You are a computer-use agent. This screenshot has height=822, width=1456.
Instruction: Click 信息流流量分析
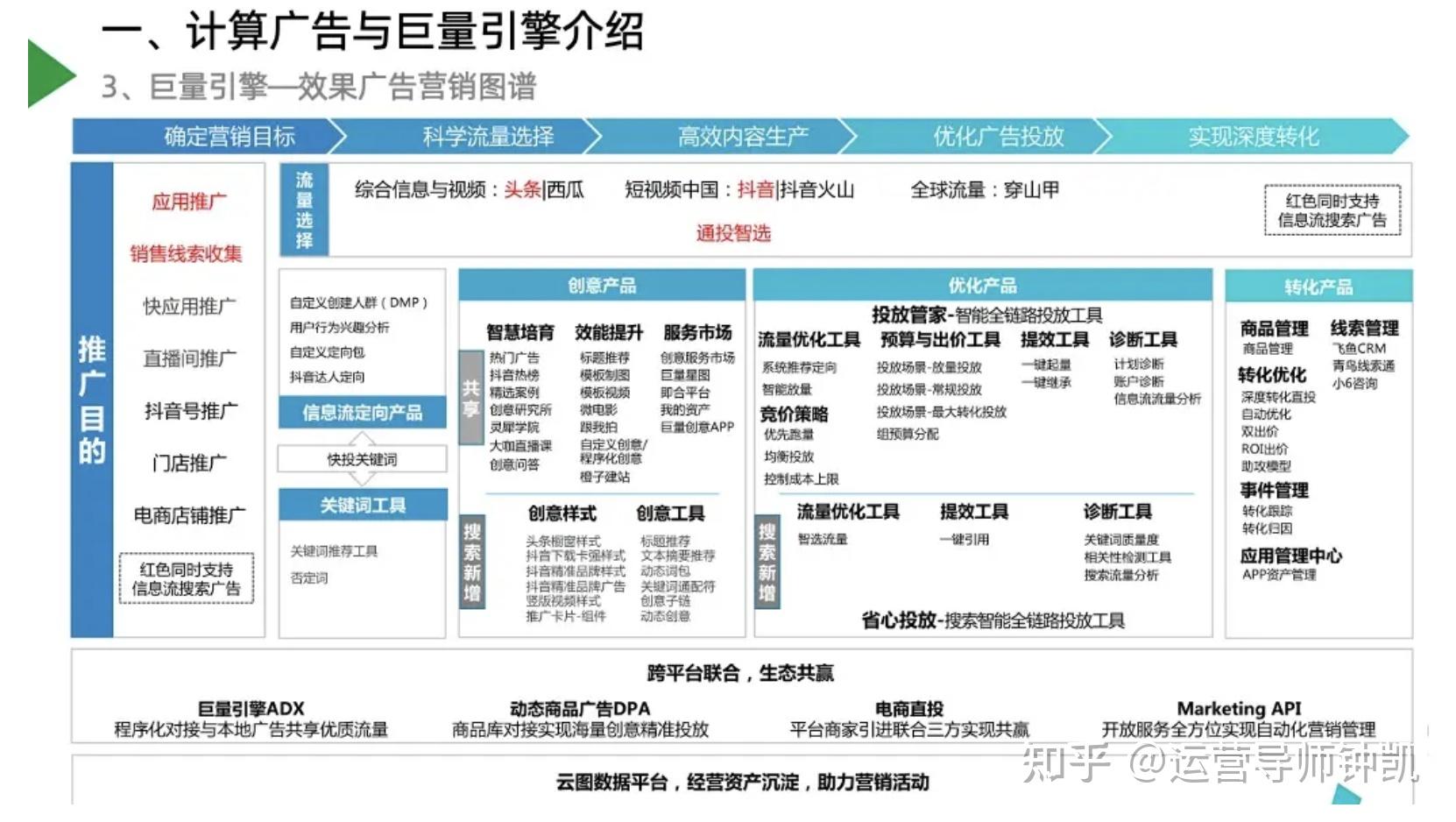(1156, 400)
